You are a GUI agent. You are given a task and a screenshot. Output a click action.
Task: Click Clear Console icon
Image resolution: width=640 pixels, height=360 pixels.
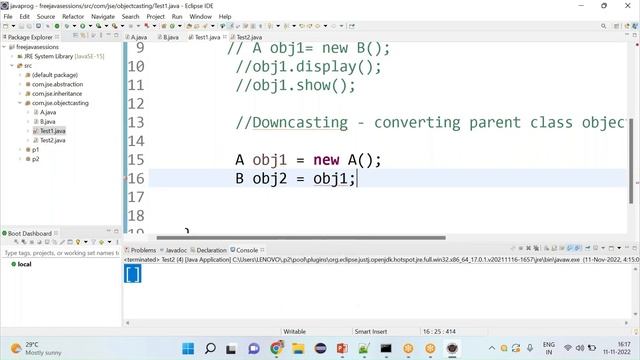[x=547, y=248]
